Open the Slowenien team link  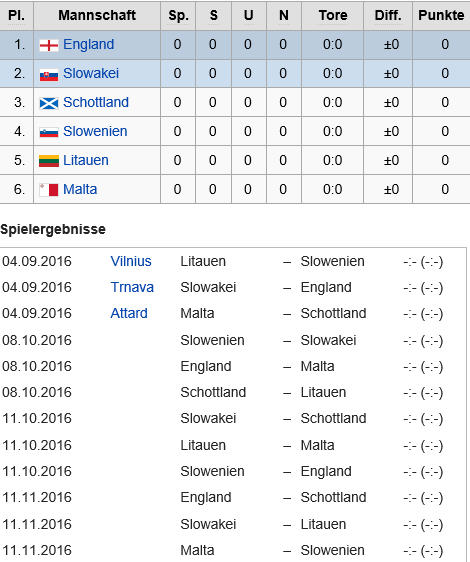coord(95,132)
